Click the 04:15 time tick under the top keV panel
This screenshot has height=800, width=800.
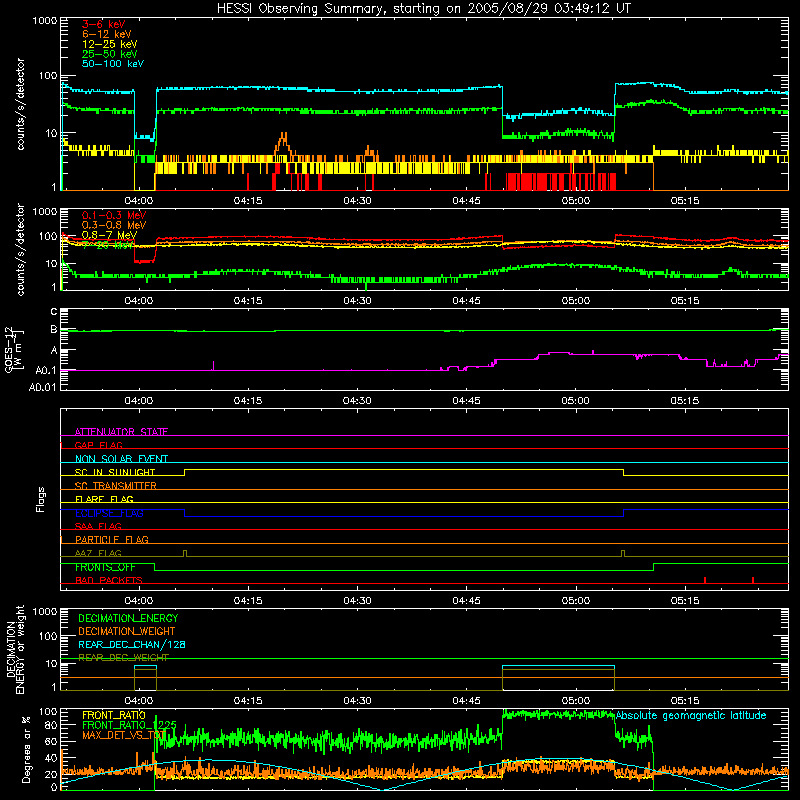coord(248,200)
